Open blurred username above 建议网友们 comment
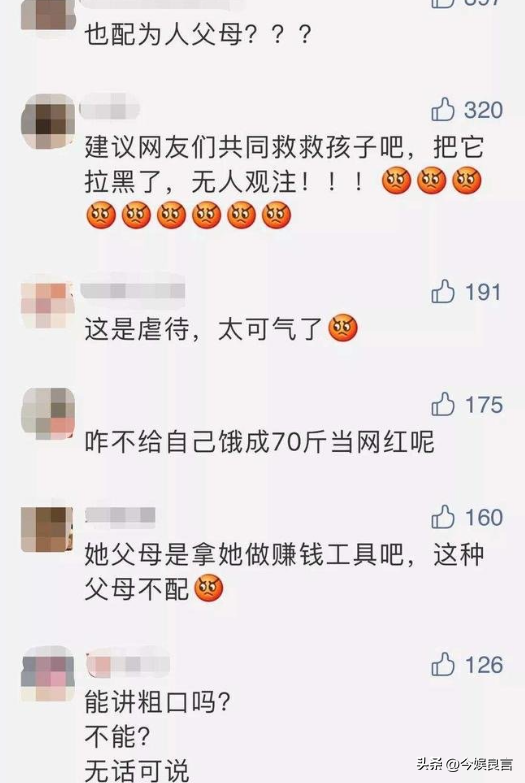The width and height of the screenshot is (525, 783). 109,107
